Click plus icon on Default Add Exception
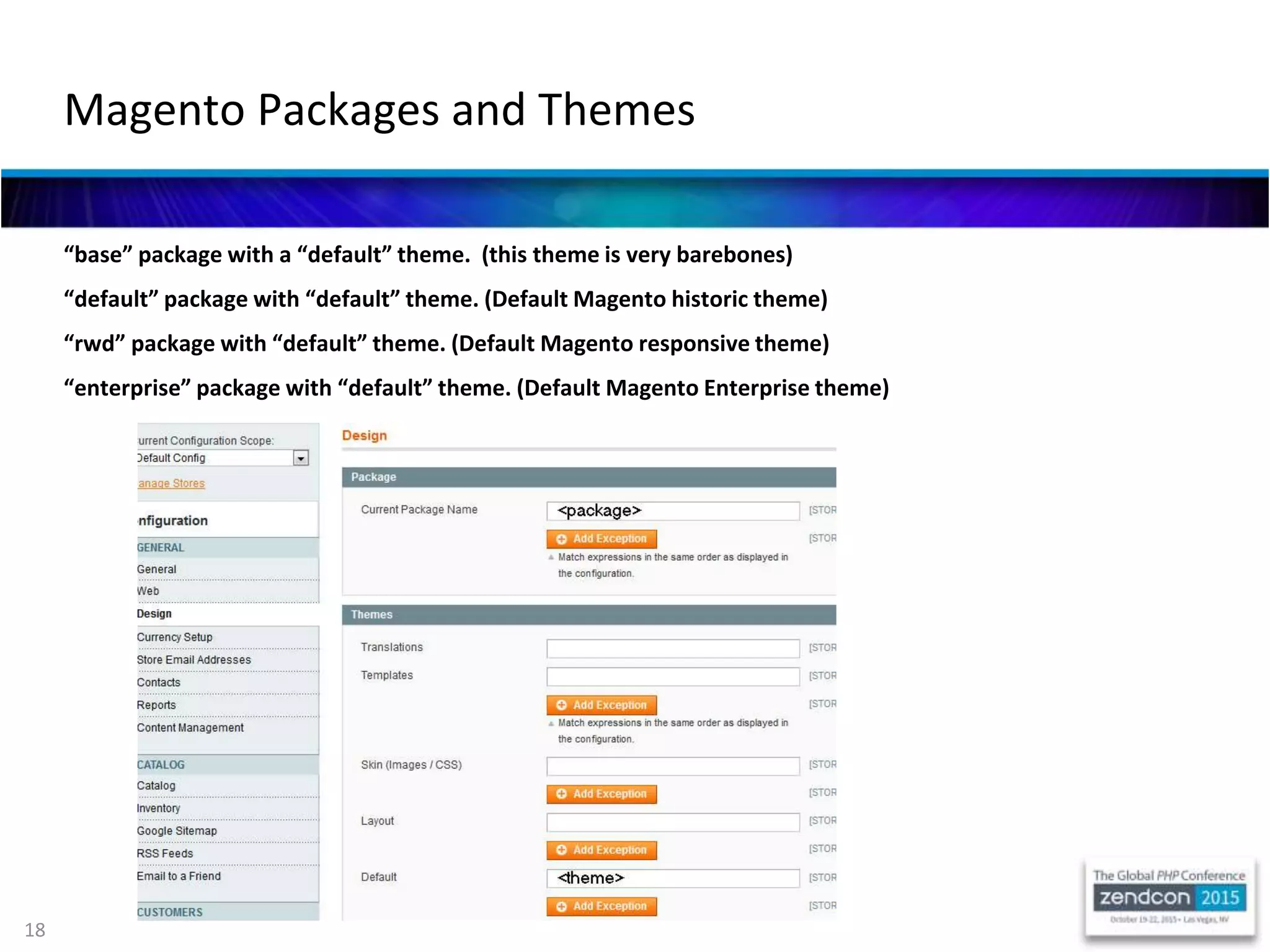Screen dimensions: 1270x952 (x=562, y=907)
